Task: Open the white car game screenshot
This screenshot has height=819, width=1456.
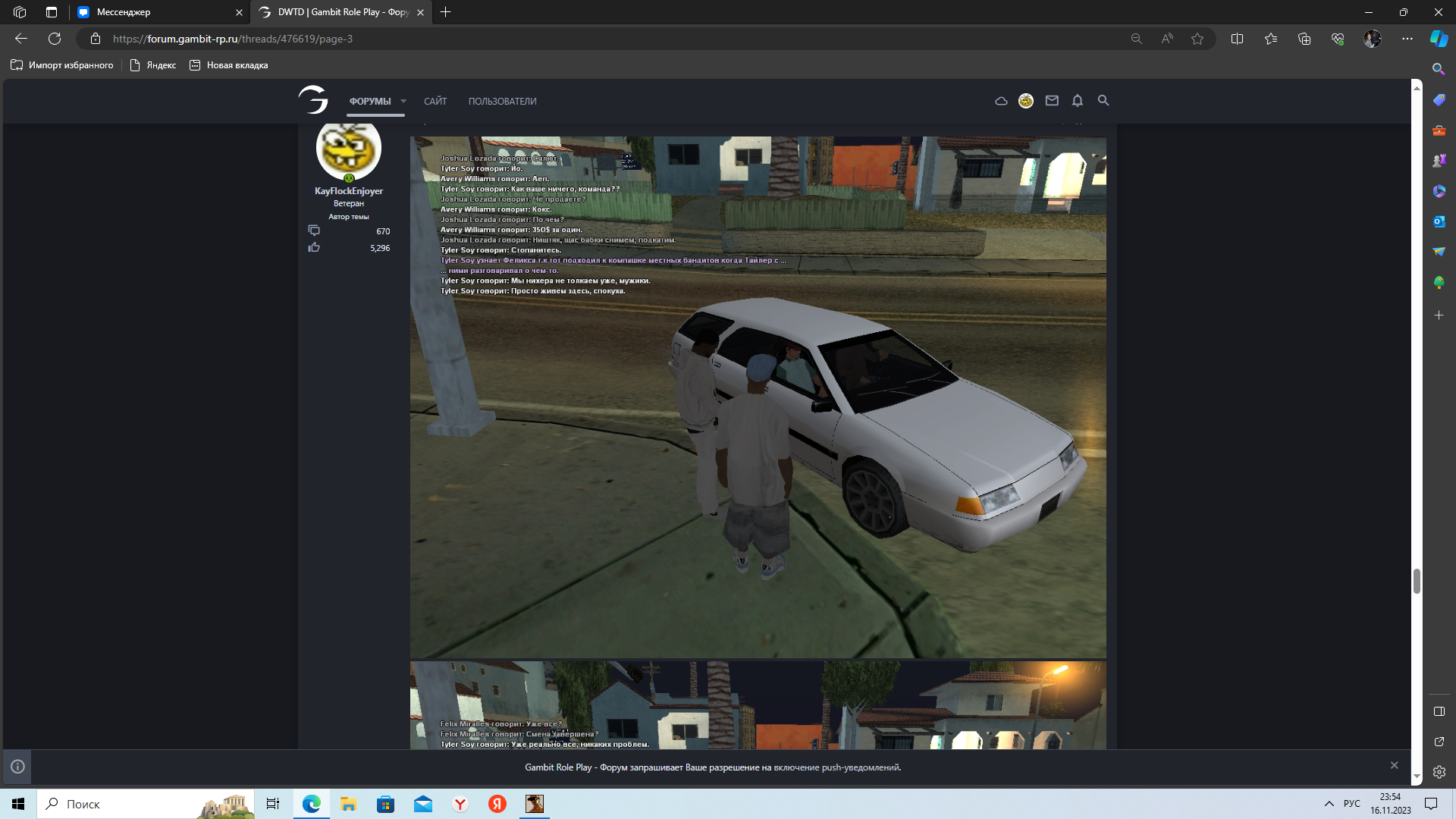Action: [758, 397]
